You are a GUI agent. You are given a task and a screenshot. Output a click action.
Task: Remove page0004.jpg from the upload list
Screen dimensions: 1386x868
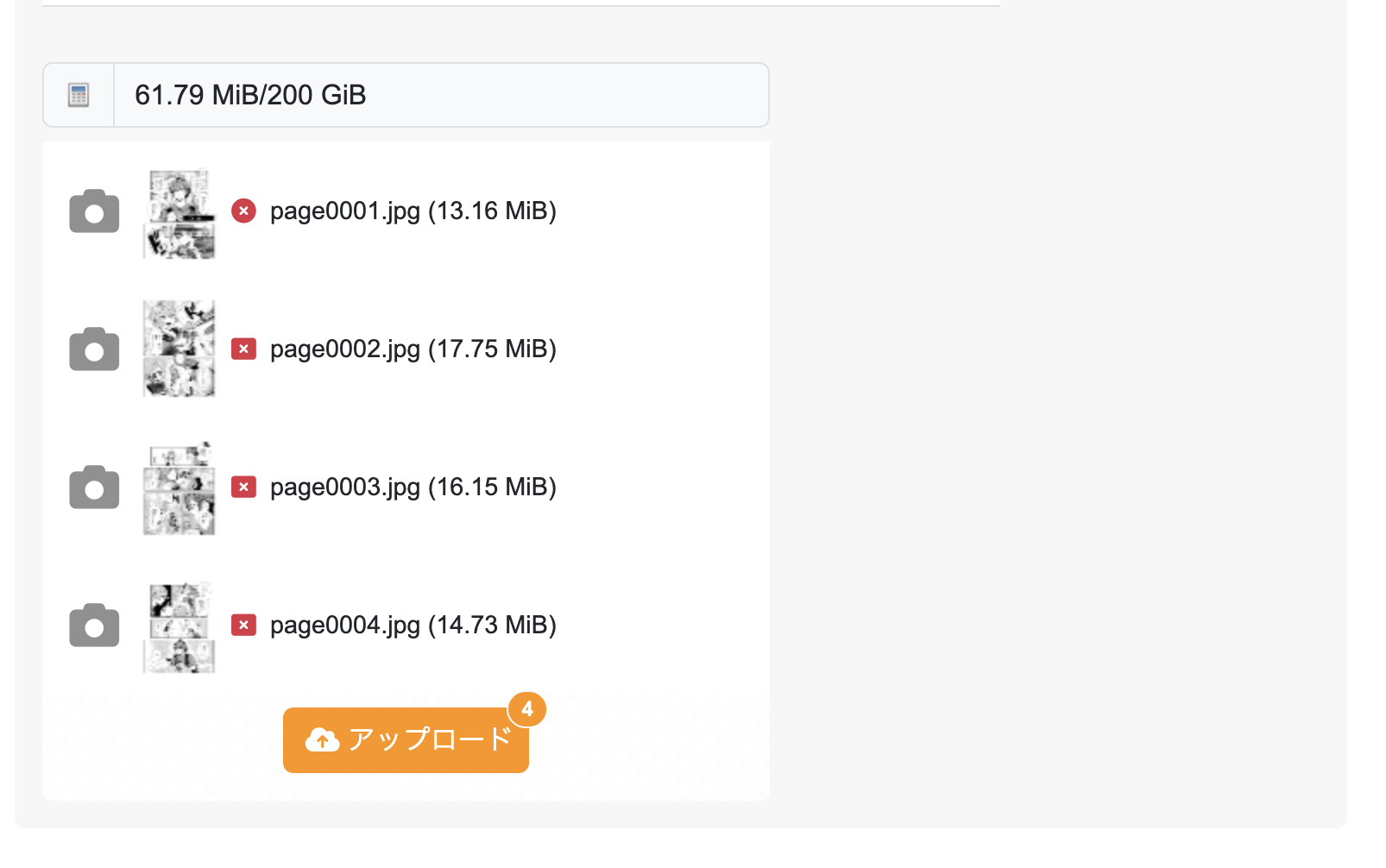[x=244, y=625]
